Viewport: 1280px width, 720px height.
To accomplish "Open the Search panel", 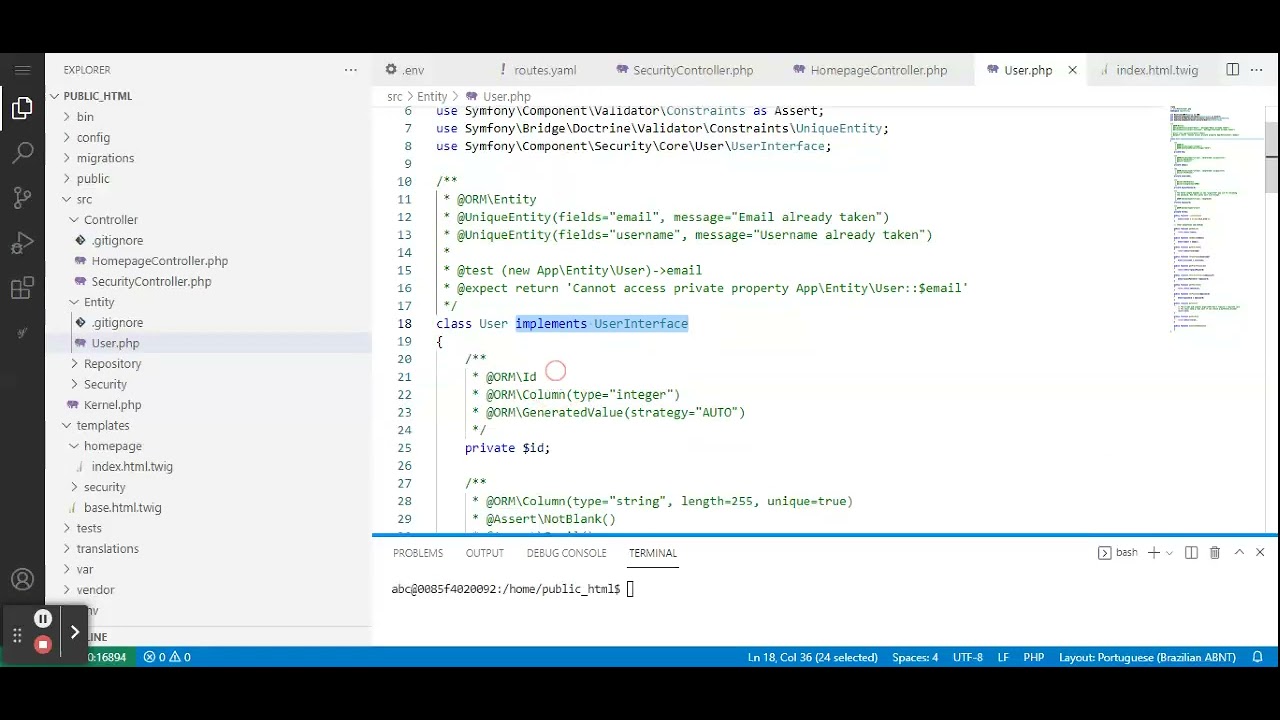I will pos(22,151).
